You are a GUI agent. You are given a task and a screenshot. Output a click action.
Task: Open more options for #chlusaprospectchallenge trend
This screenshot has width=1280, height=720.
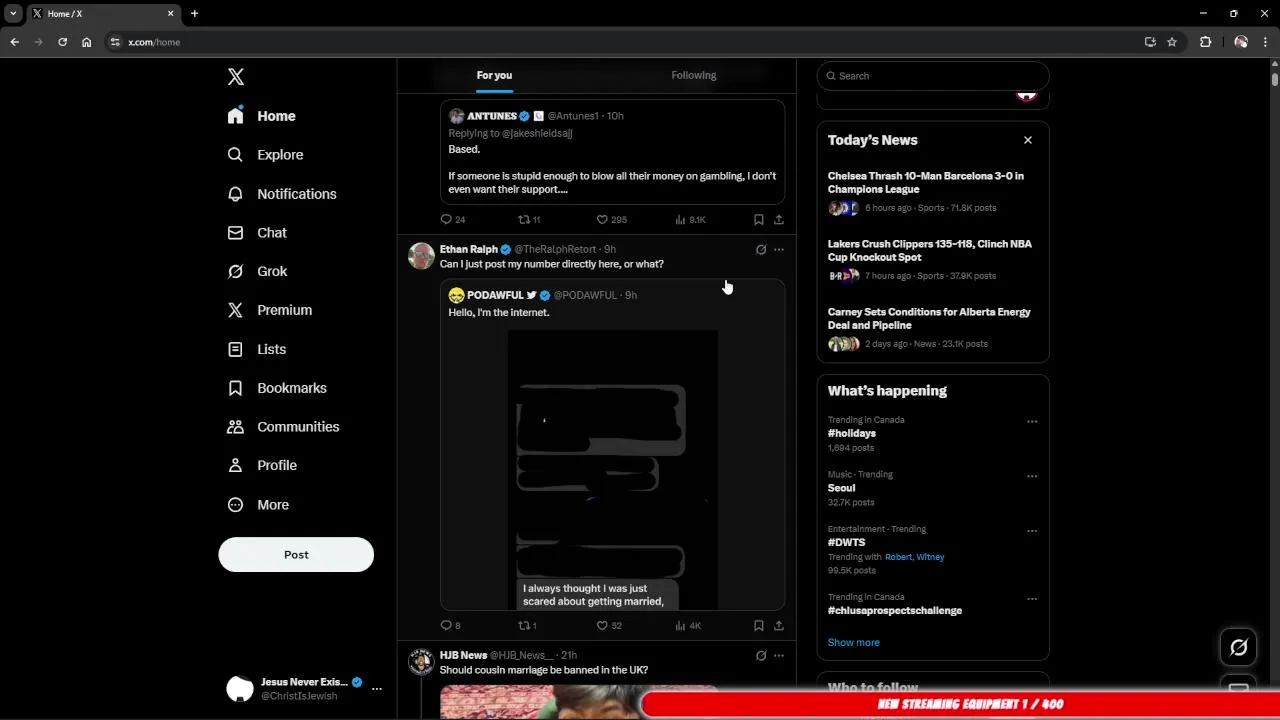[x=1032, y=599]
